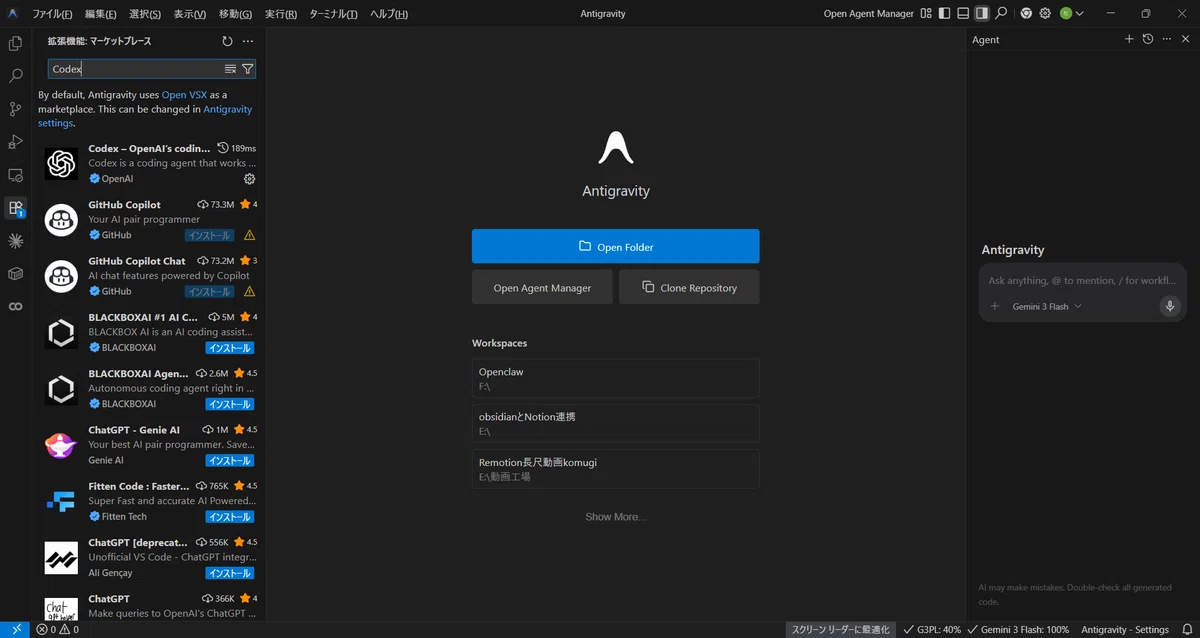Open the green account avatar
Screen dimensions: 1200x638
[x=1066, y=13]
